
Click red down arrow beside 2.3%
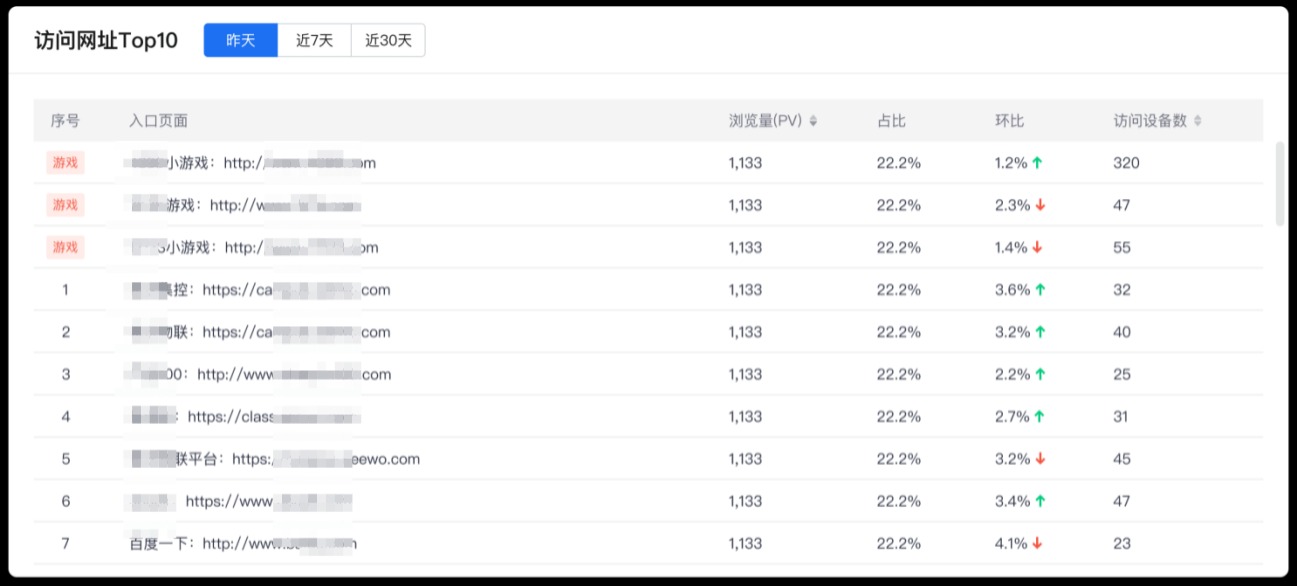coord(1040,205)
